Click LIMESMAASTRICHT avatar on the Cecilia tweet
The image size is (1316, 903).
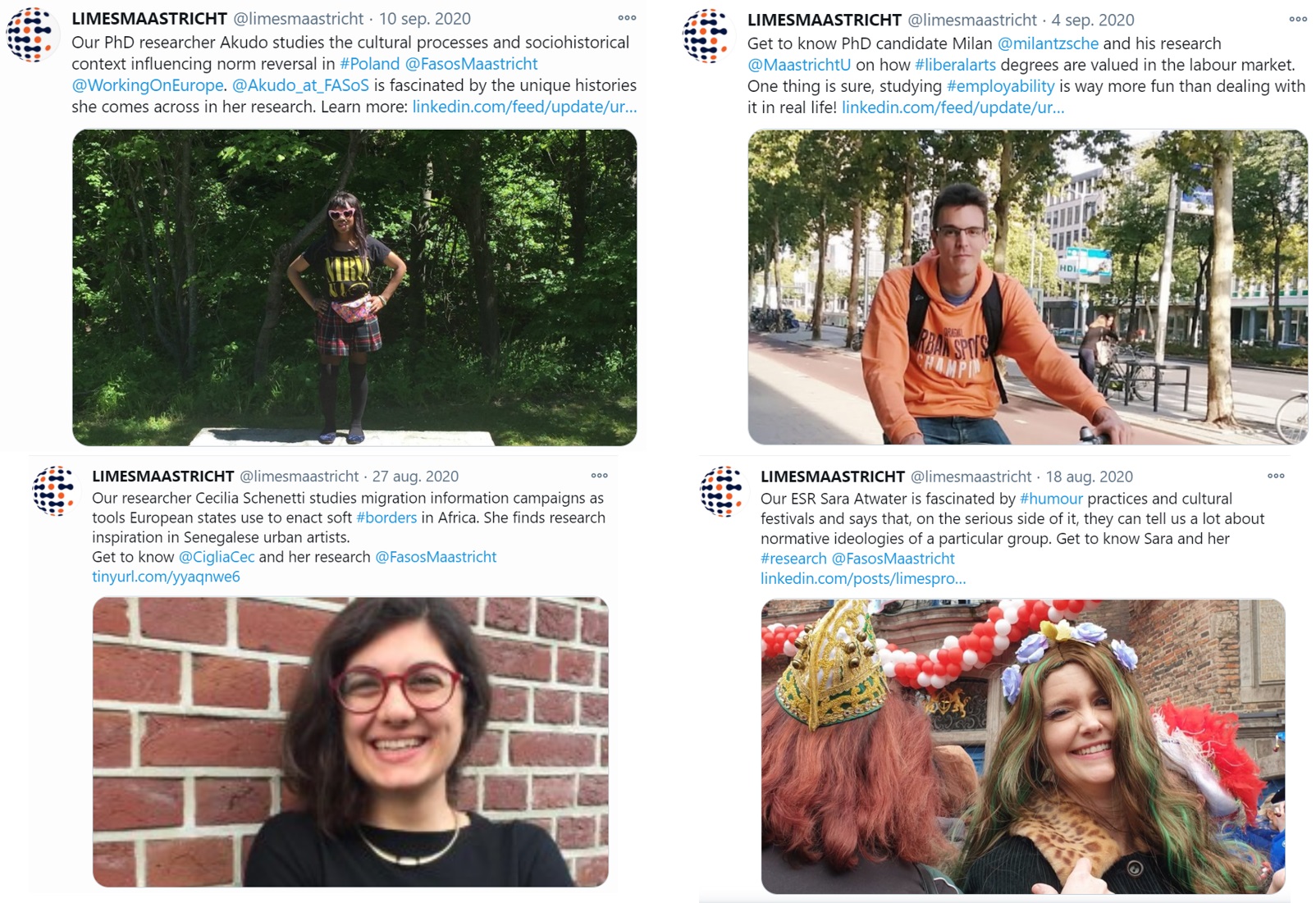click(x=54, y=490)
